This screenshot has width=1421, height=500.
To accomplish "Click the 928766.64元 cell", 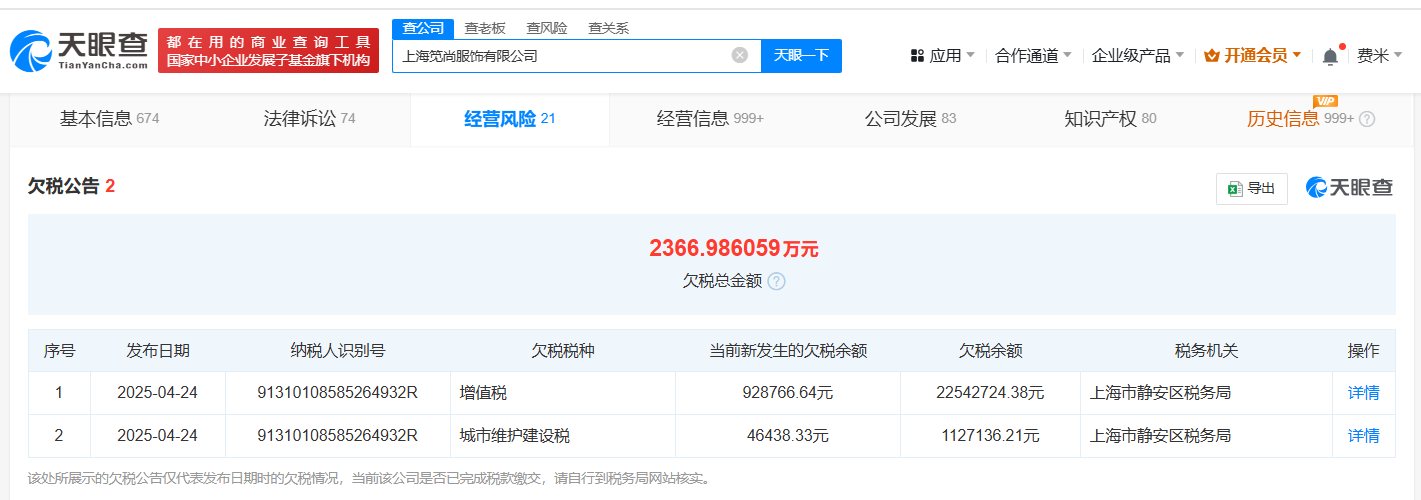I will point(788,393).
